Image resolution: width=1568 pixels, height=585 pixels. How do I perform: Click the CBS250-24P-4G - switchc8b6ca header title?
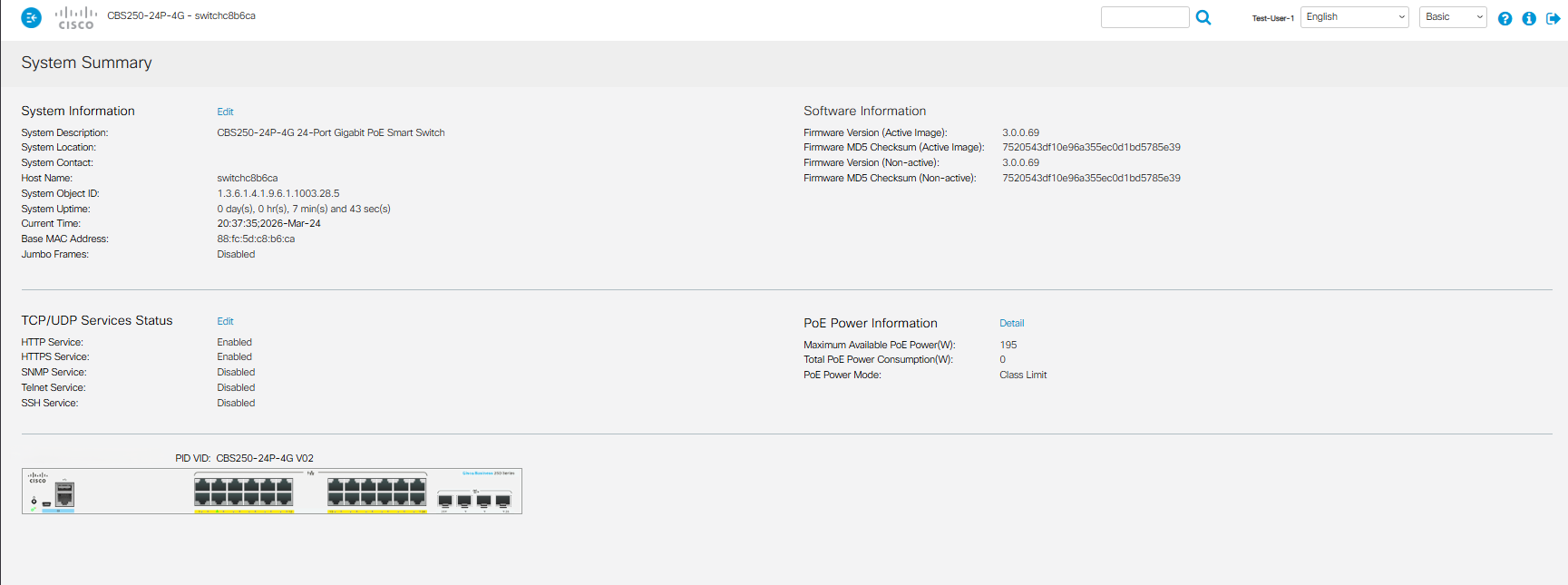click(x=181, y=15)
